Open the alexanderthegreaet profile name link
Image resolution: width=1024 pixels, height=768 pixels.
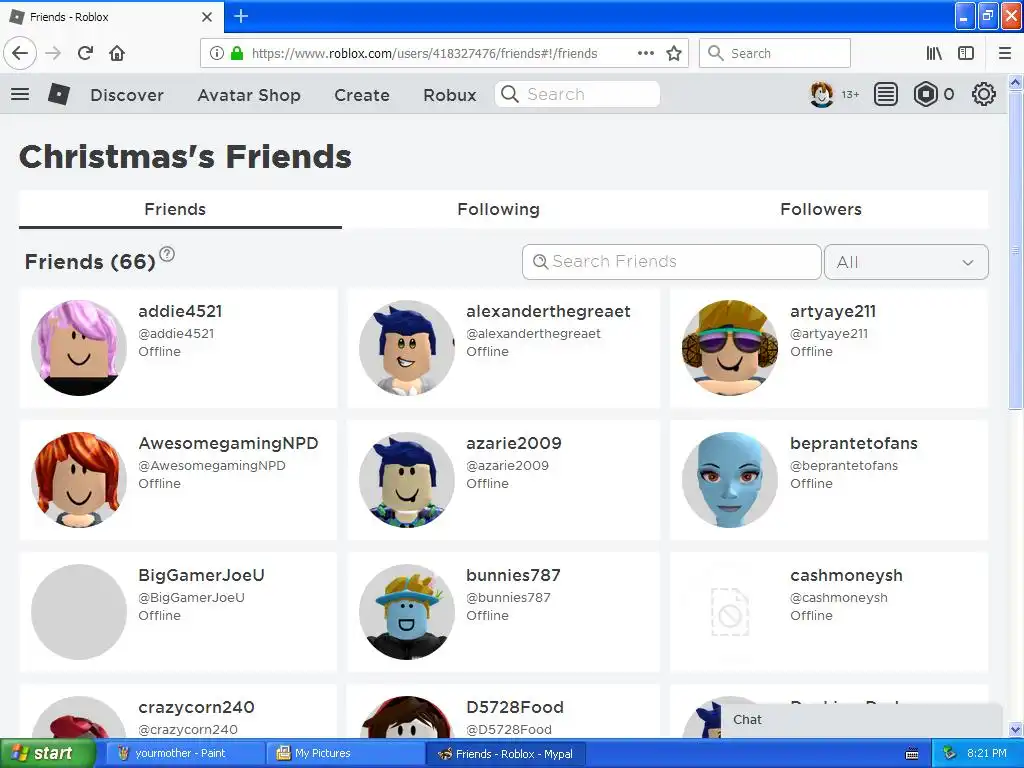[x=549, y=312]
